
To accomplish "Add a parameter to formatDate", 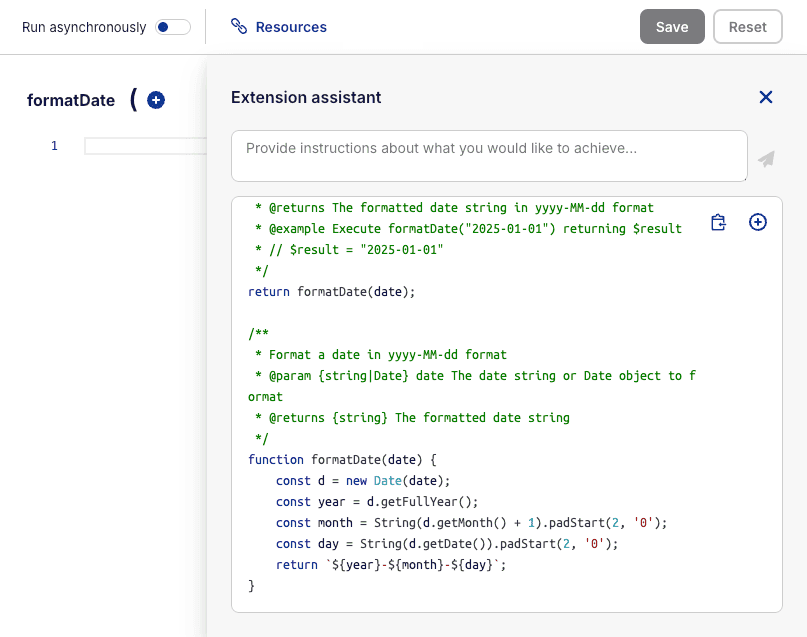I will (156, 100).
